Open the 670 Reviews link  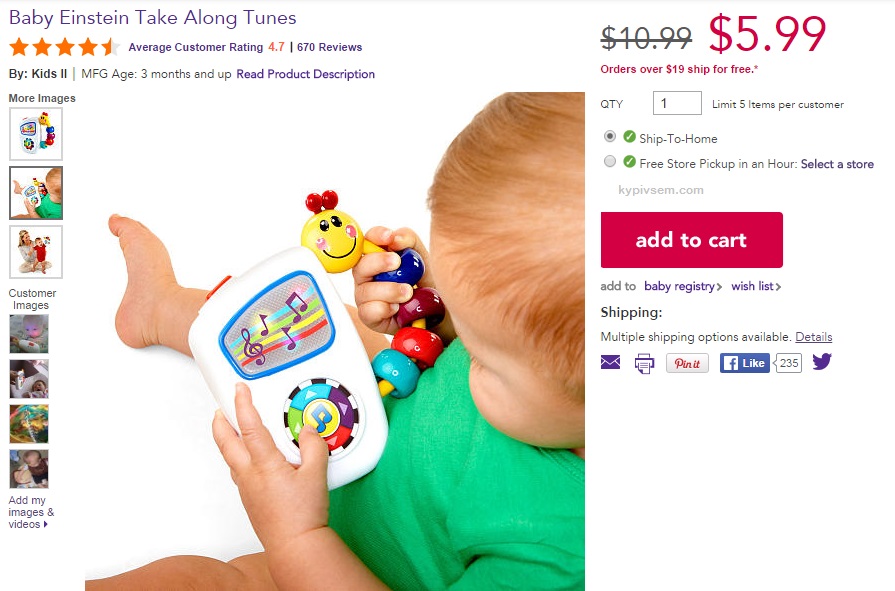329,47
